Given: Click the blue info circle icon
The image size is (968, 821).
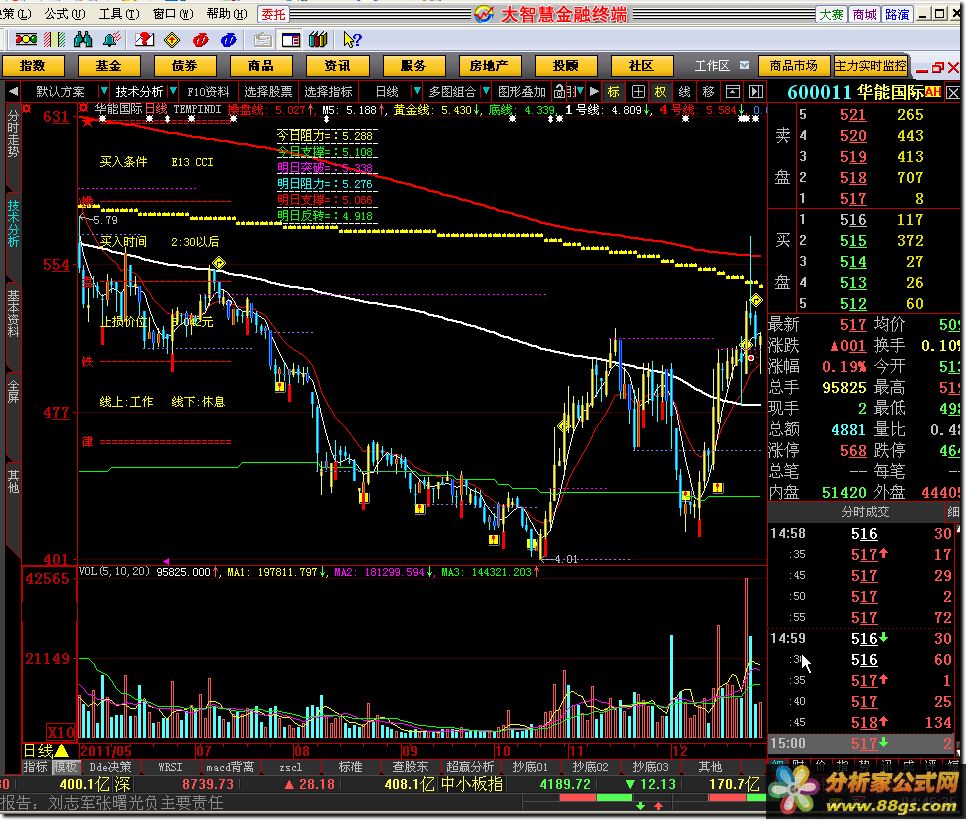Looking at the screenshot, I should [x=229, y=40].
